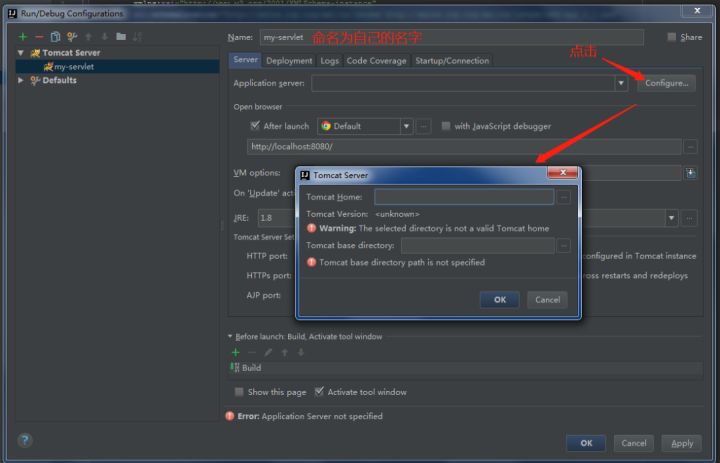Image resolution: width=720 pixels, height=463 pixels.
Task: Expand VM options field icon
Action: [x=690, y=173]
